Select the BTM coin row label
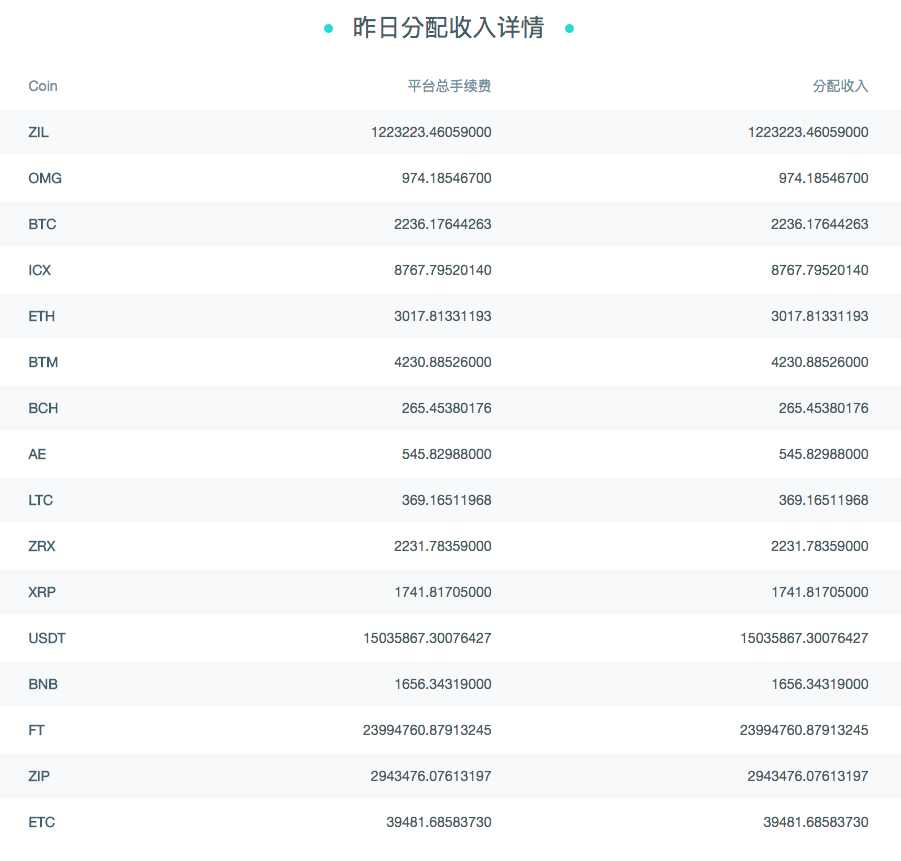The width and height of the screenshot is (901, 861). coord(43,362)
